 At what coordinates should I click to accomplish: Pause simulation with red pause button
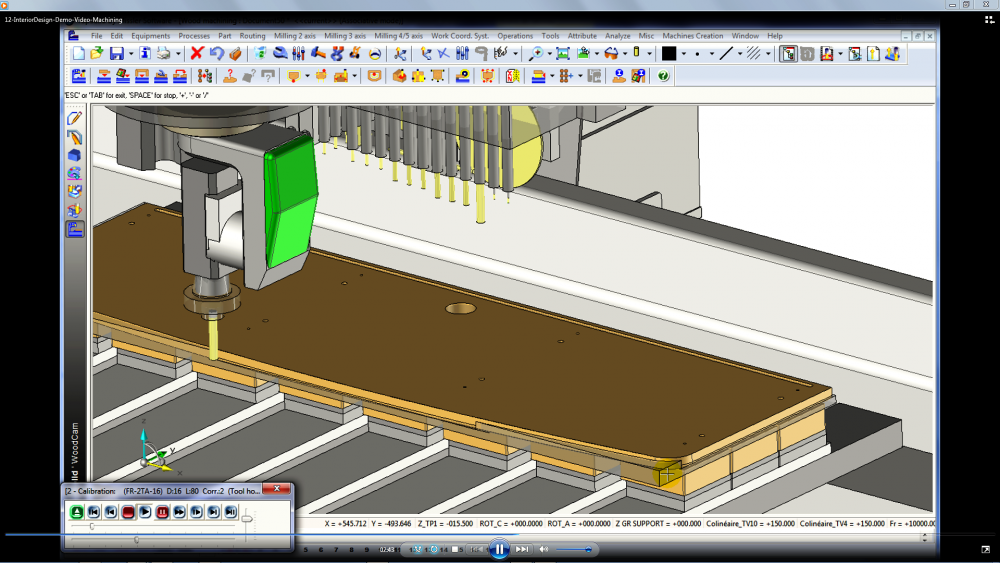click(x=163, y=511)
